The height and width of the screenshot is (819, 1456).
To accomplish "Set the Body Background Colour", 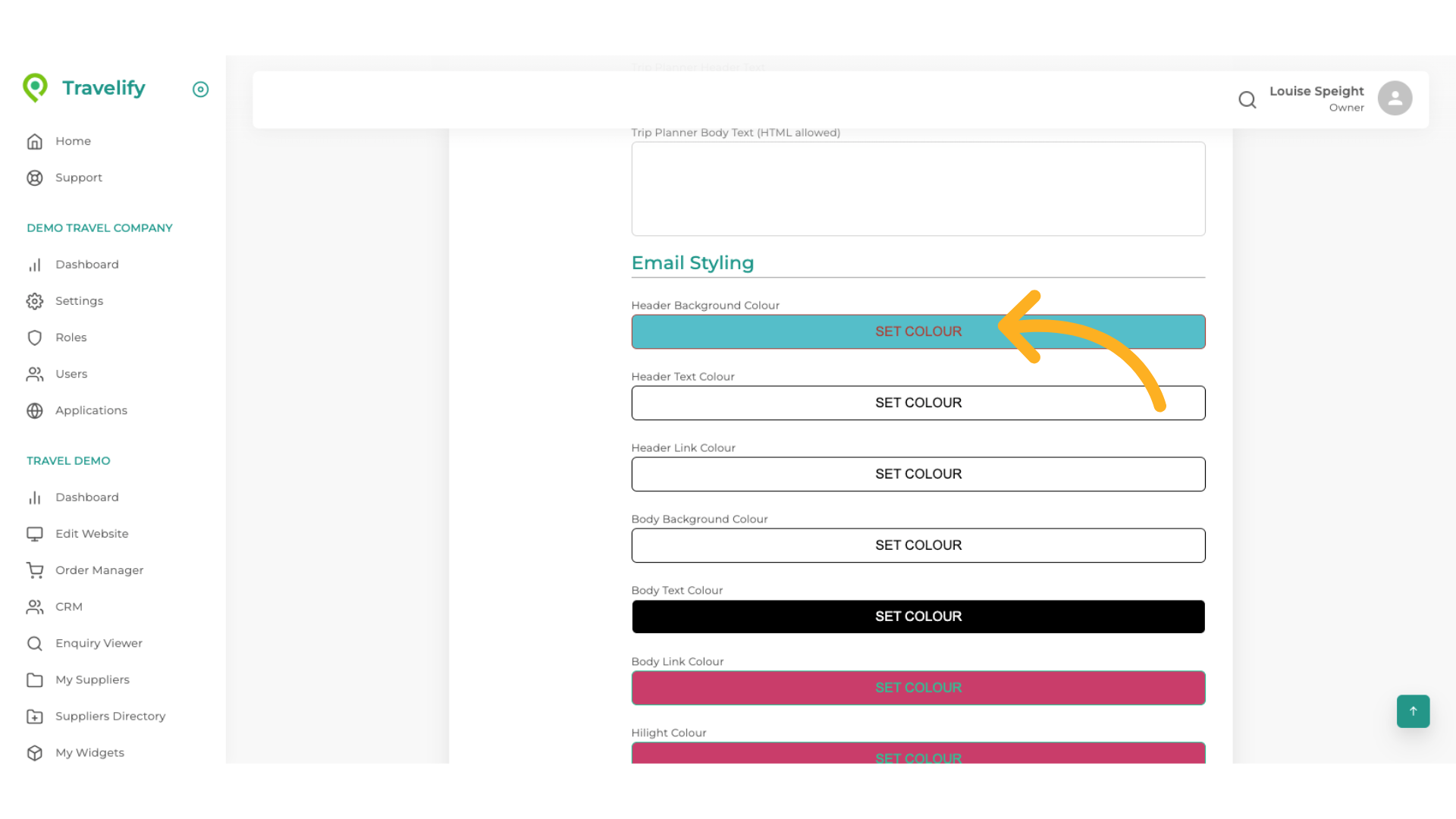I will click(x=918, y=545).
